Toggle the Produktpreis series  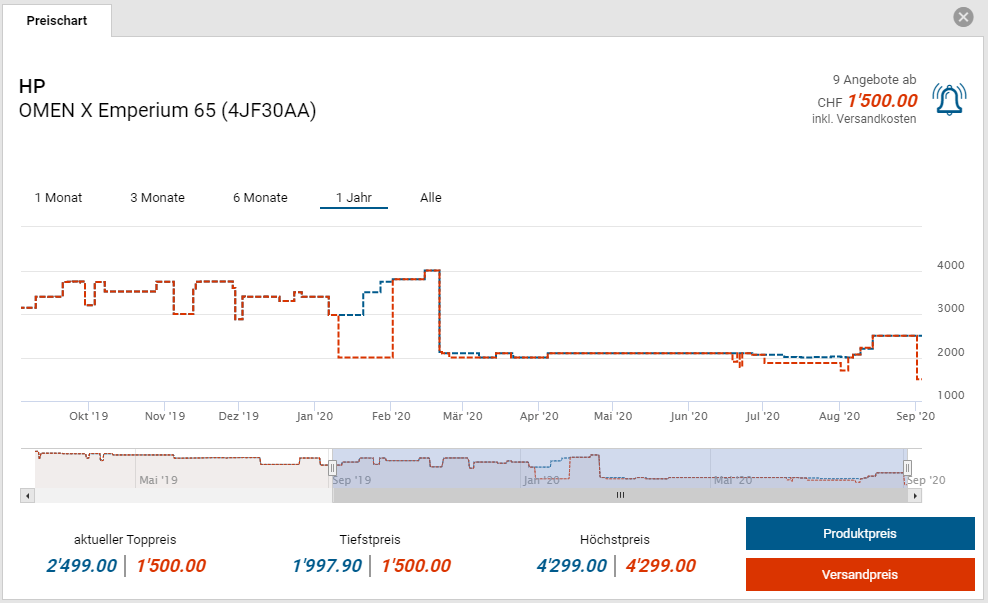[x=859, y=534]
